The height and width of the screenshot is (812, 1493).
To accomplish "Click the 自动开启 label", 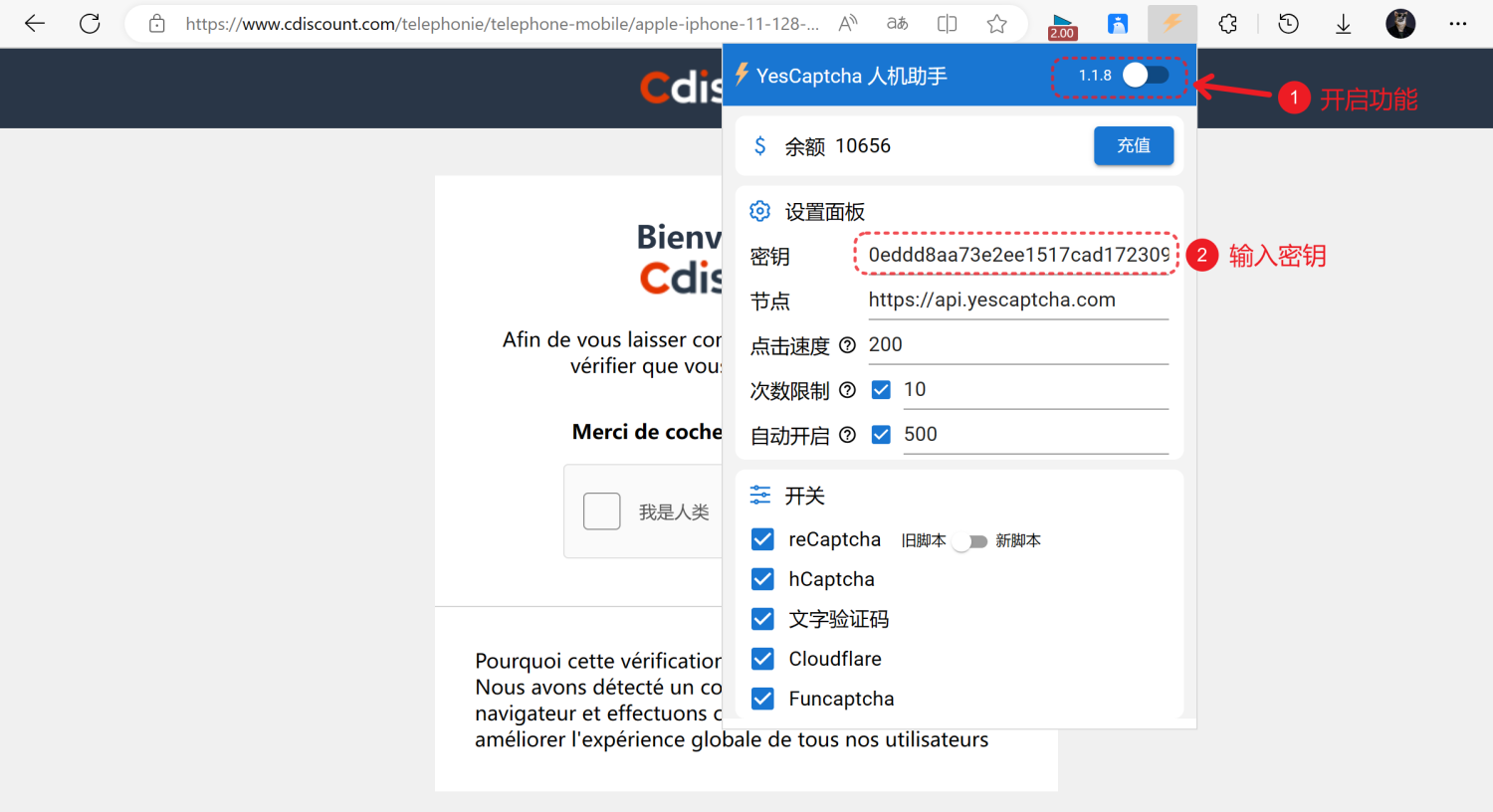I will click(790, 436).
